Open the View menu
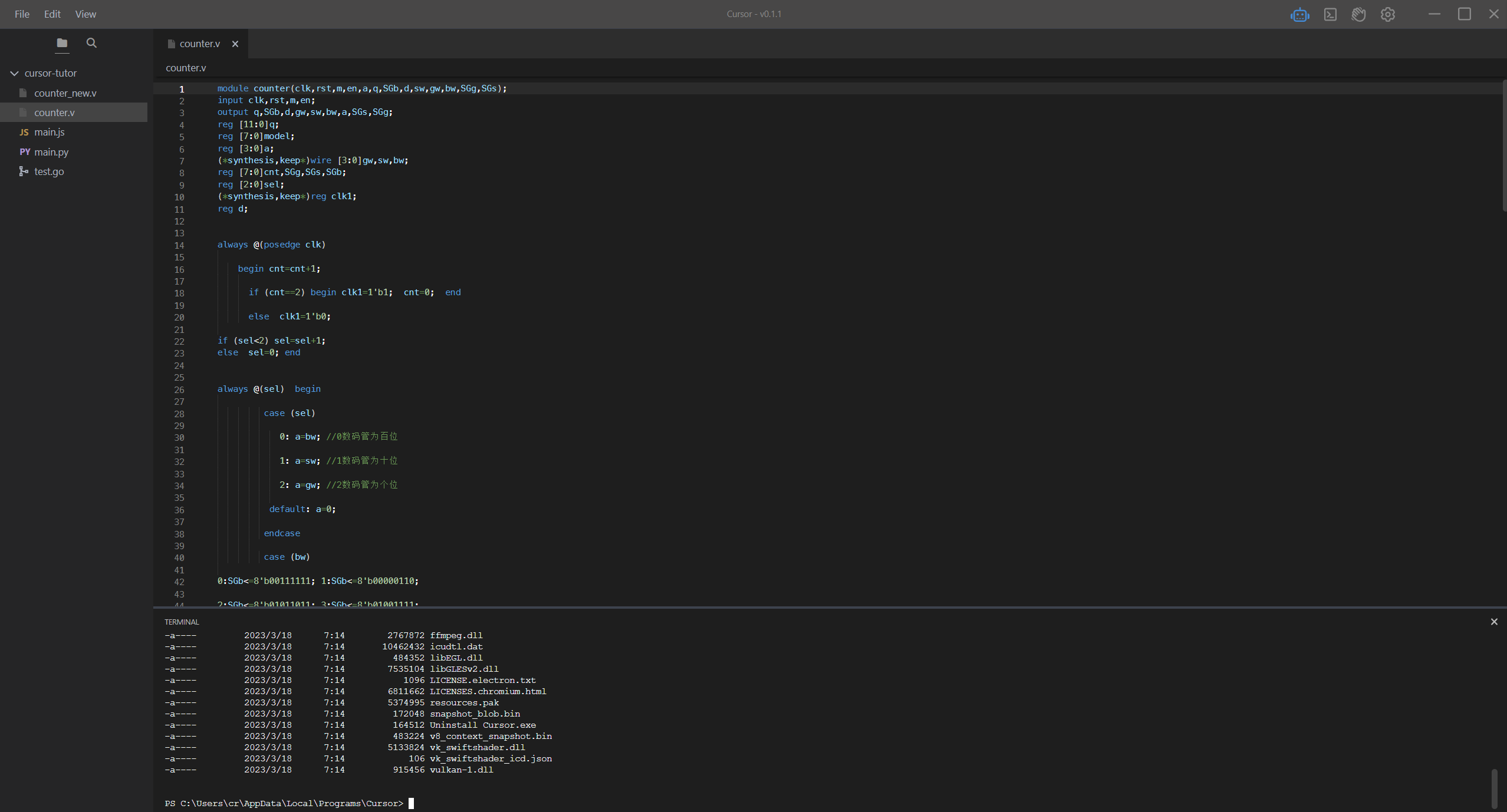 [x=85, y=14]
